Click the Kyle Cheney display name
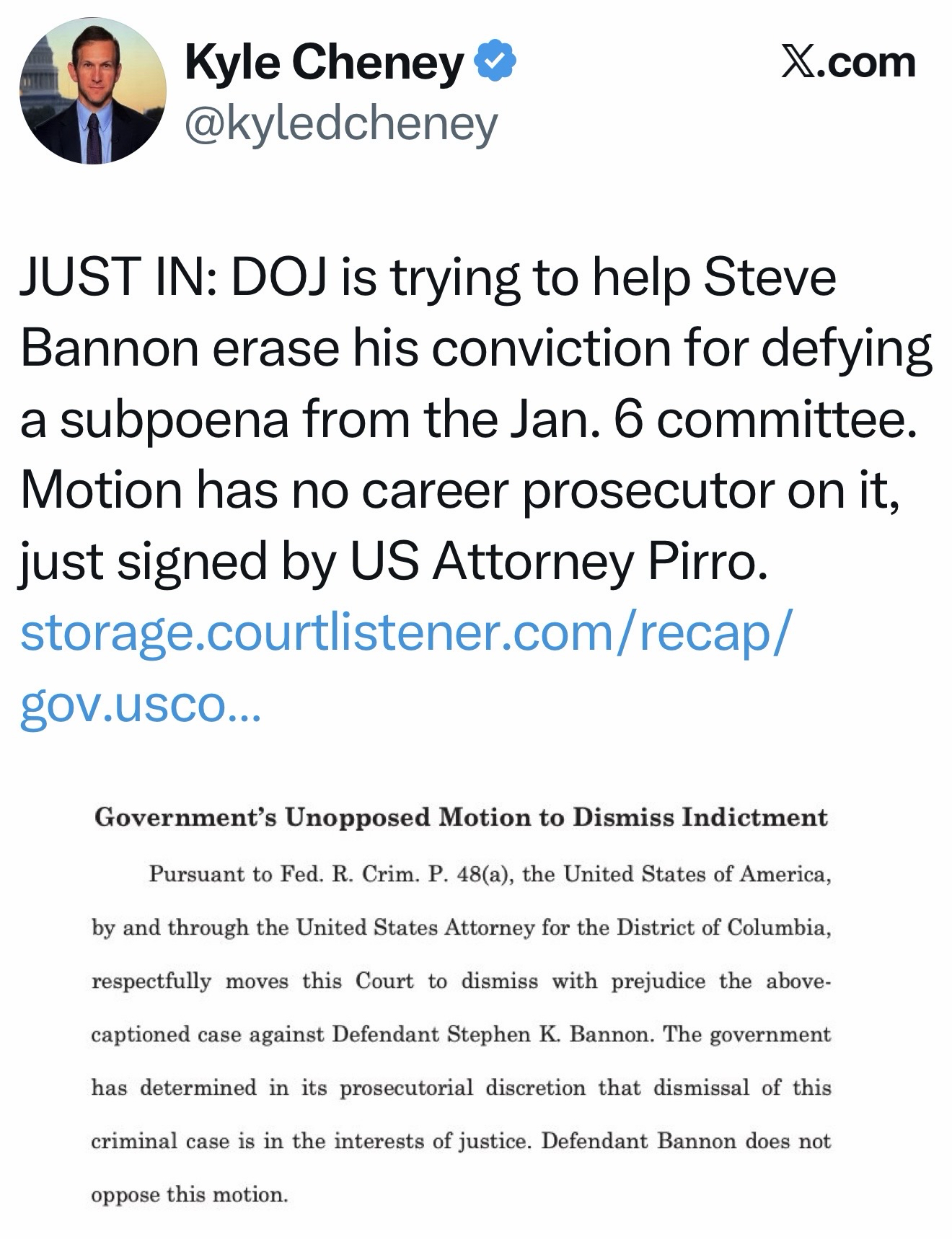Viewport: 952px width, 1239px height. point(324,63)
